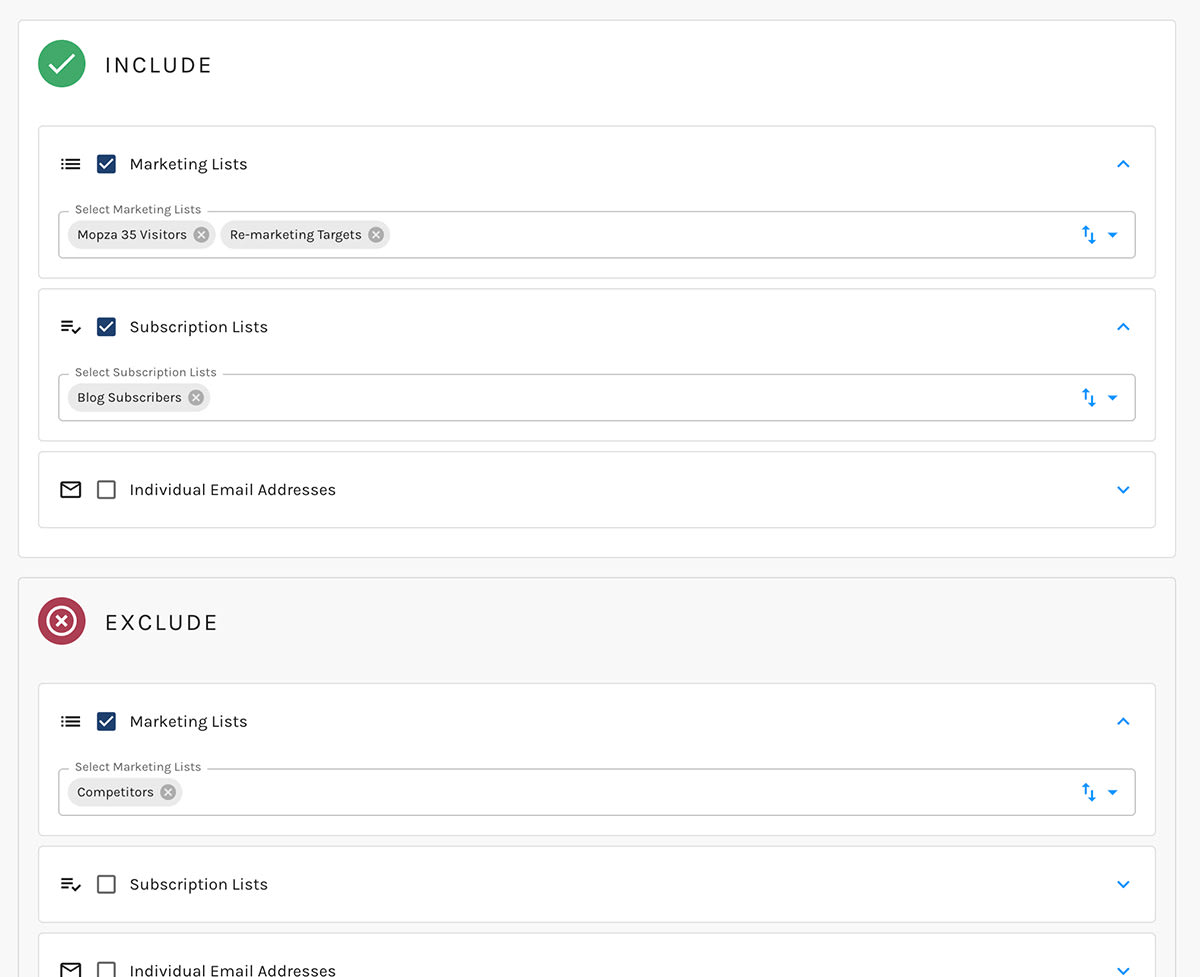The width and height of the screenshot is (1200, 977).
Task: Click the Subscription Lists checklist icon under EXCLUDE
Action: tap(70, 884)
